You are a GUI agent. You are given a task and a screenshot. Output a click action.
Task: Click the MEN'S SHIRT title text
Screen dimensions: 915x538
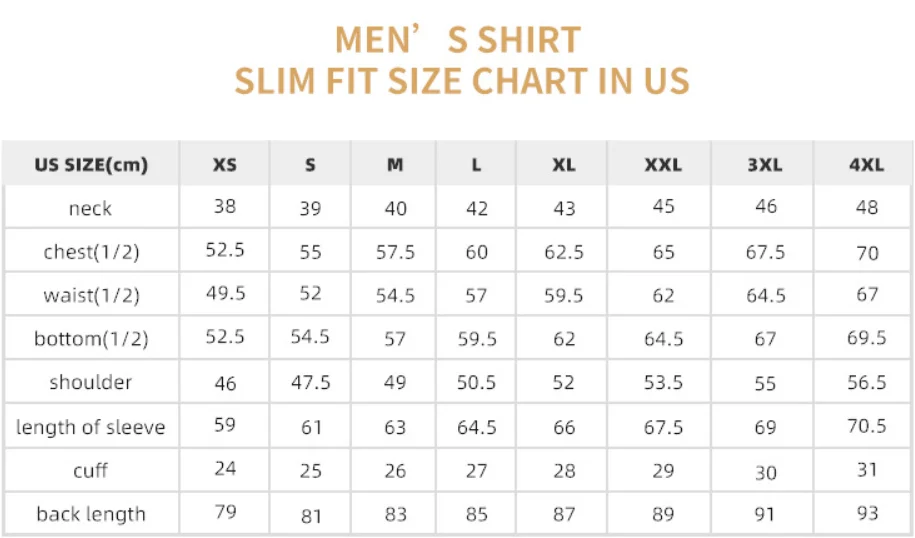click(x=457, y=40)
